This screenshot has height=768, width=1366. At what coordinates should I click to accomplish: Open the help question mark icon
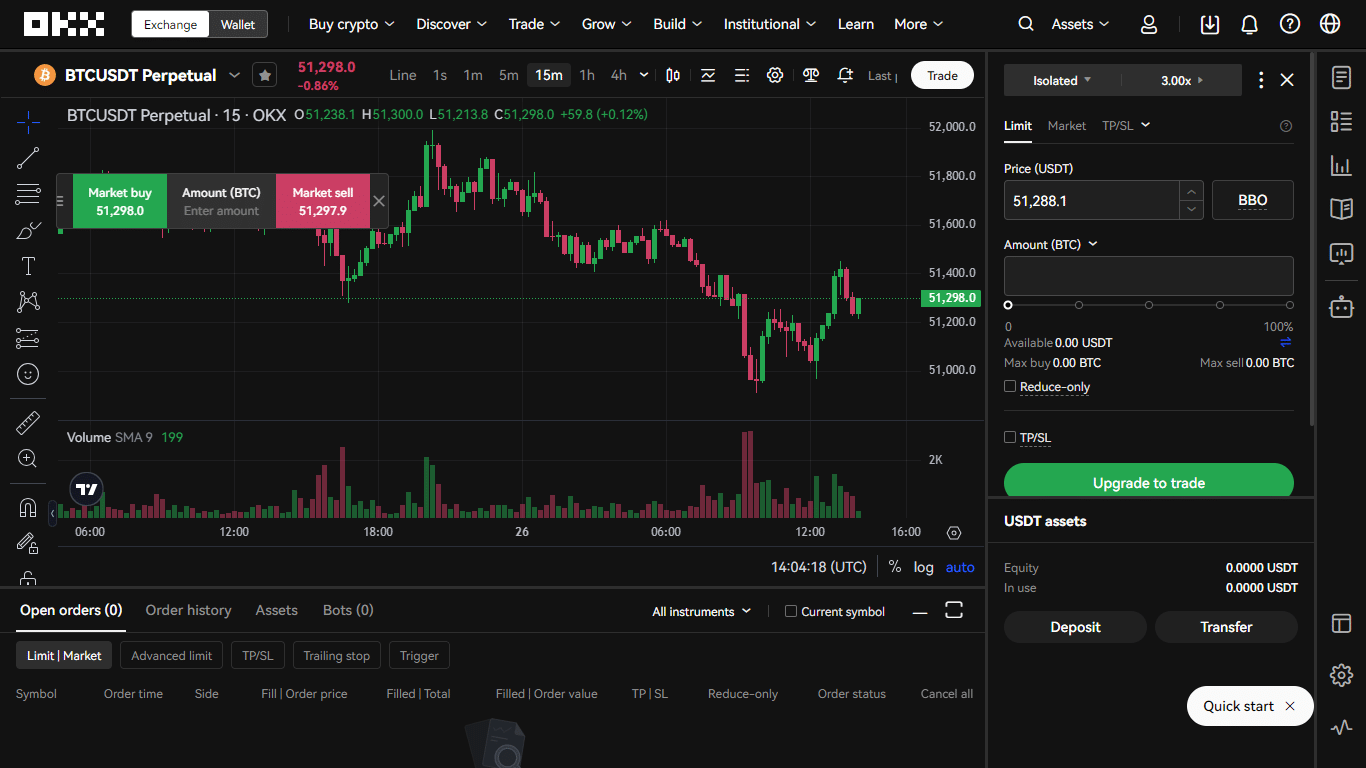tap(1290, 24)
